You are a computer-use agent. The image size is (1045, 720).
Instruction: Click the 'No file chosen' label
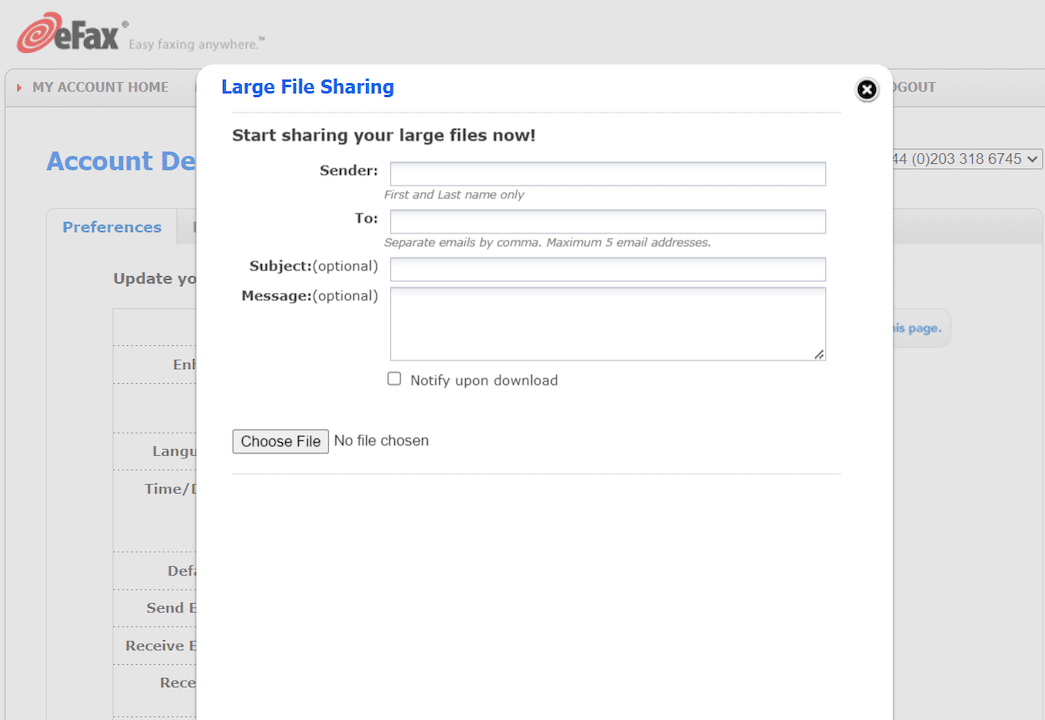381,440
